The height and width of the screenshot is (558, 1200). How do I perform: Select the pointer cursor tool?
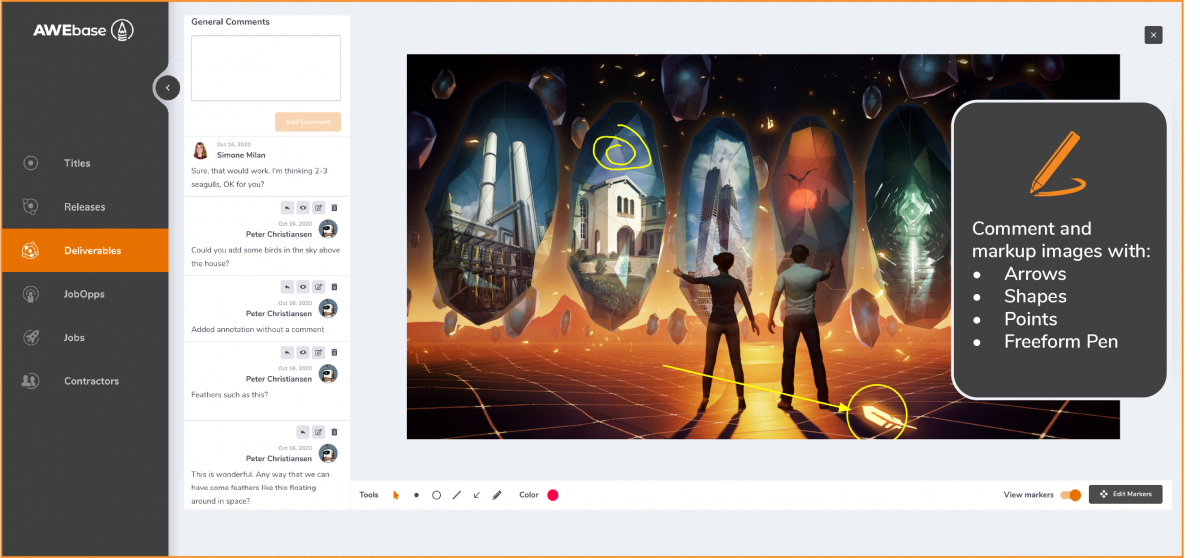[x=396, y=495]
